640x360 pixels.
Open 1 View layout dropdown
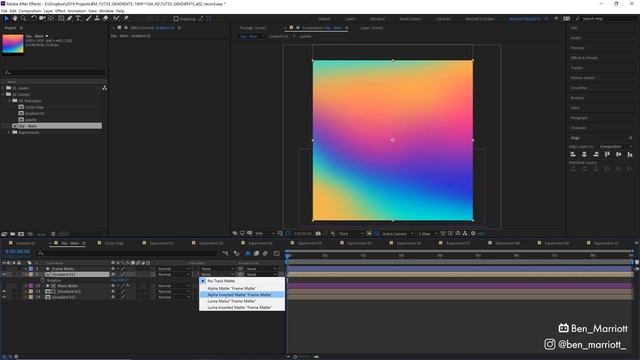(x=427, y=233)
